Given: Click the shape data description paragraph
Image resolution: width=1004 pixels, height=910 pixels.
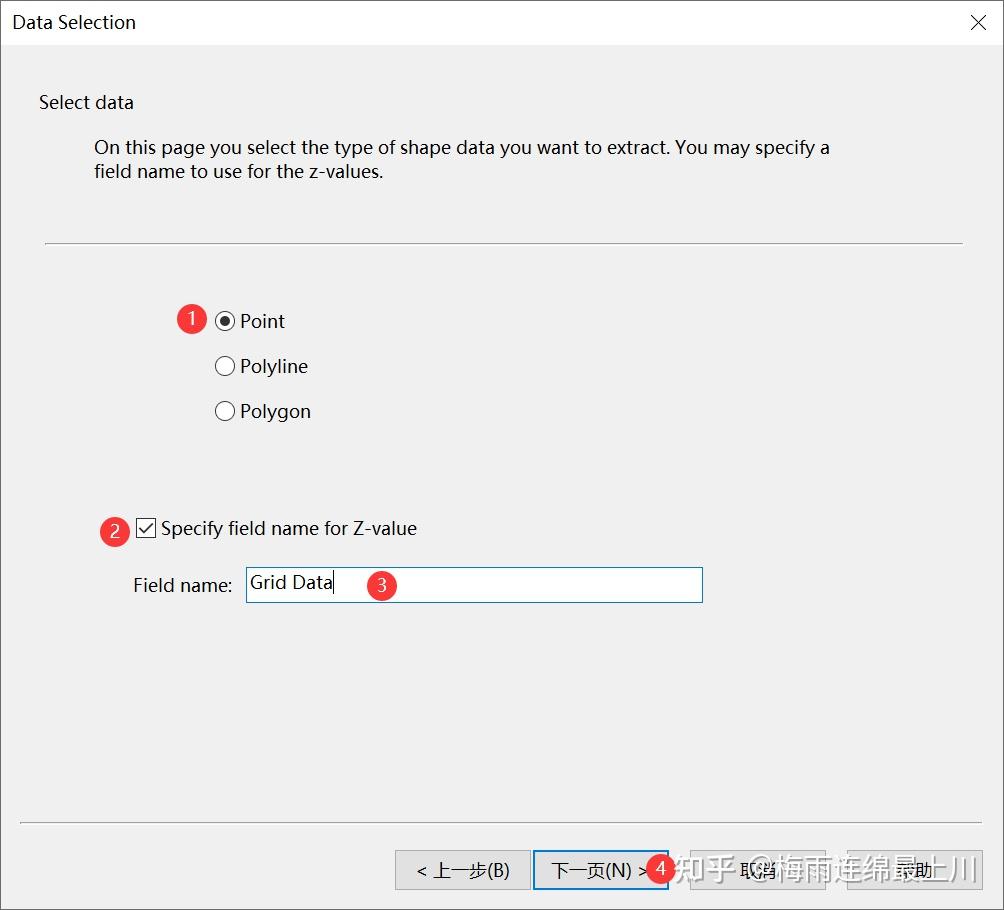Looking at the screenshot, I should 461,159.
